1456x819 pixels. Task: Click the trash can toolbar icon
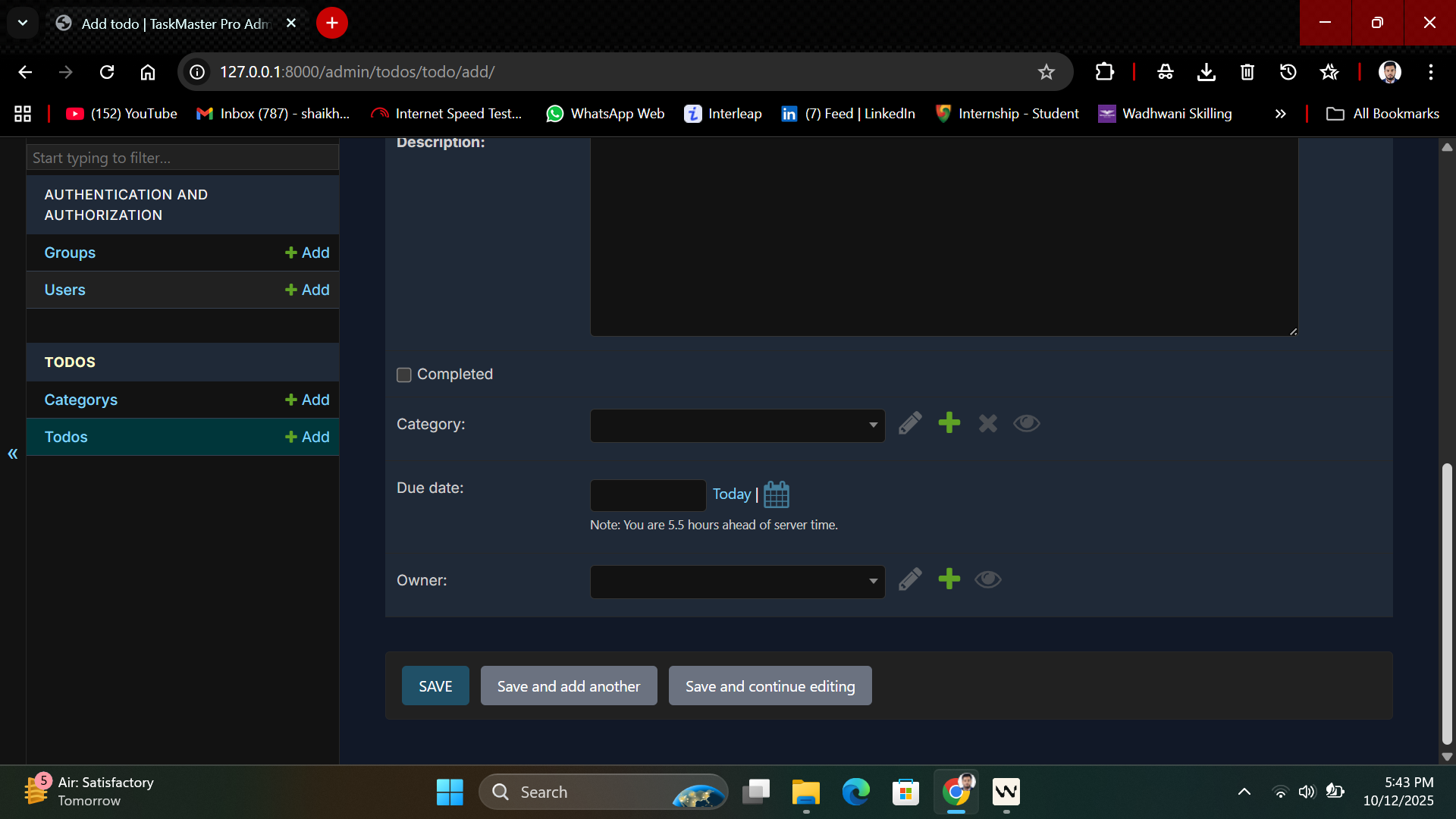pyautogui.click(x=1247, y=72)
